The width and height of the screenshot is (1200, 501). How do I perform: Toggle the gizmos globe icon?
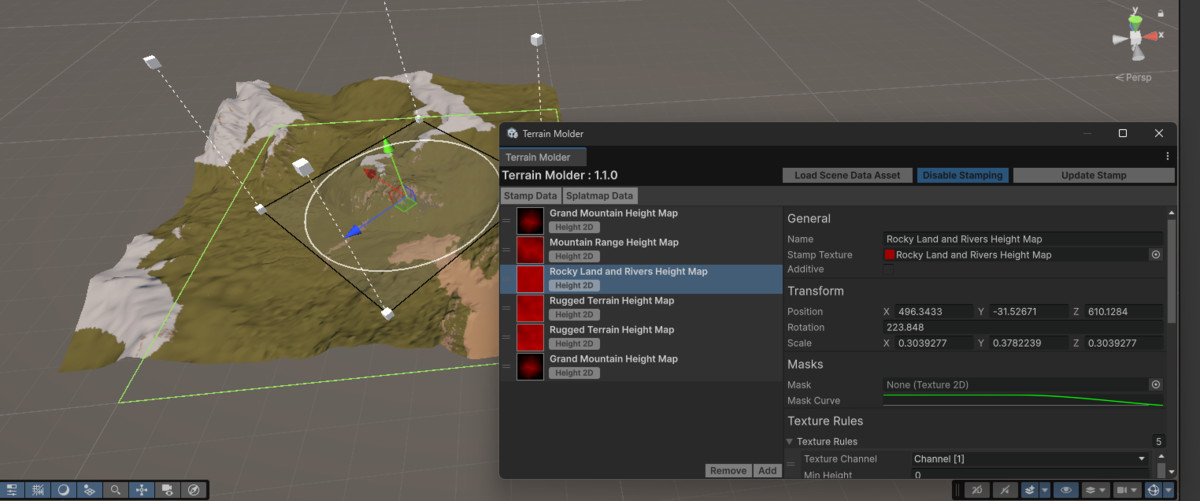pyautogui.click(x=1153, y=490)
